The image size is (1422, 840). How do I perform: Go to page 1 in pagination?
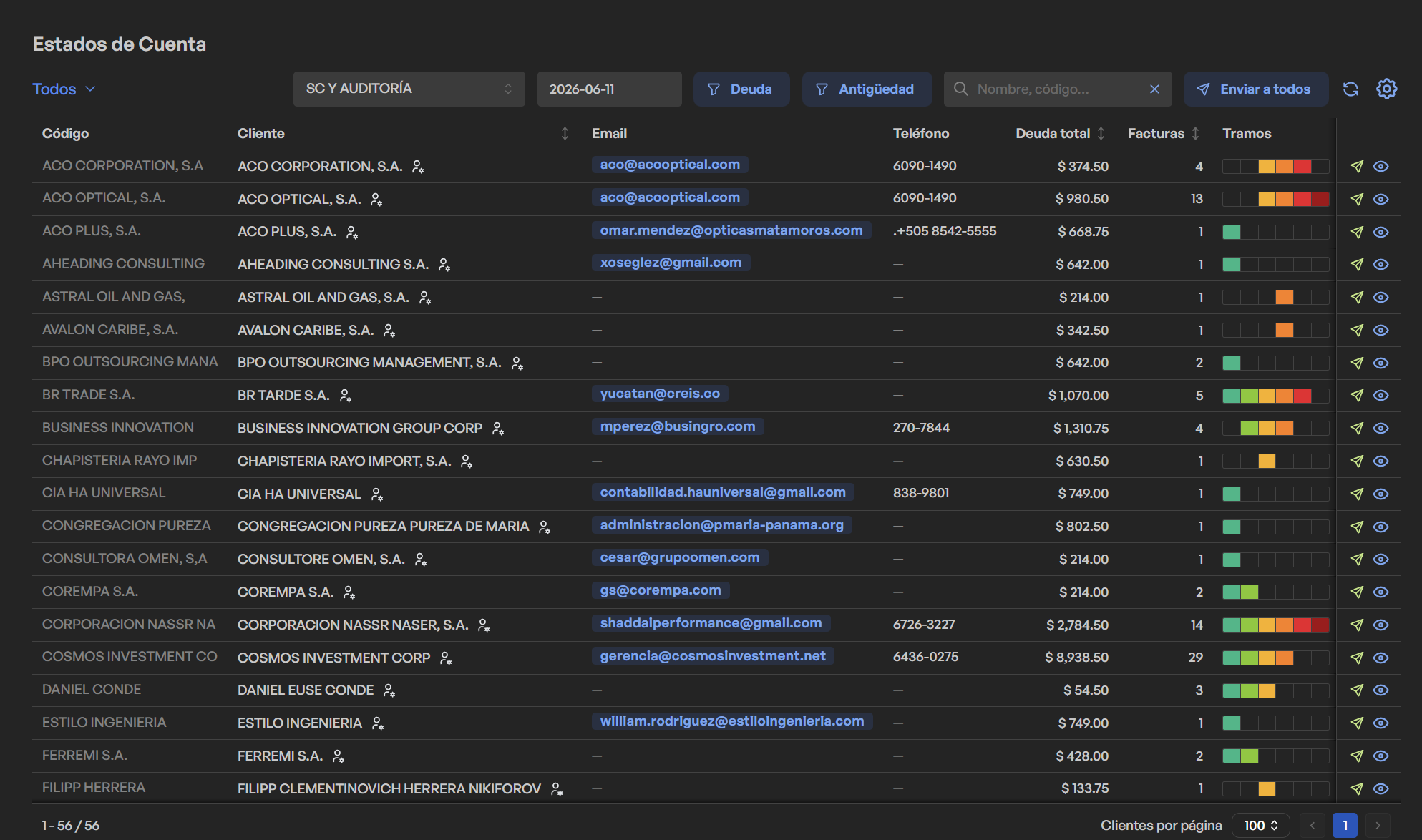point(1345,825)
